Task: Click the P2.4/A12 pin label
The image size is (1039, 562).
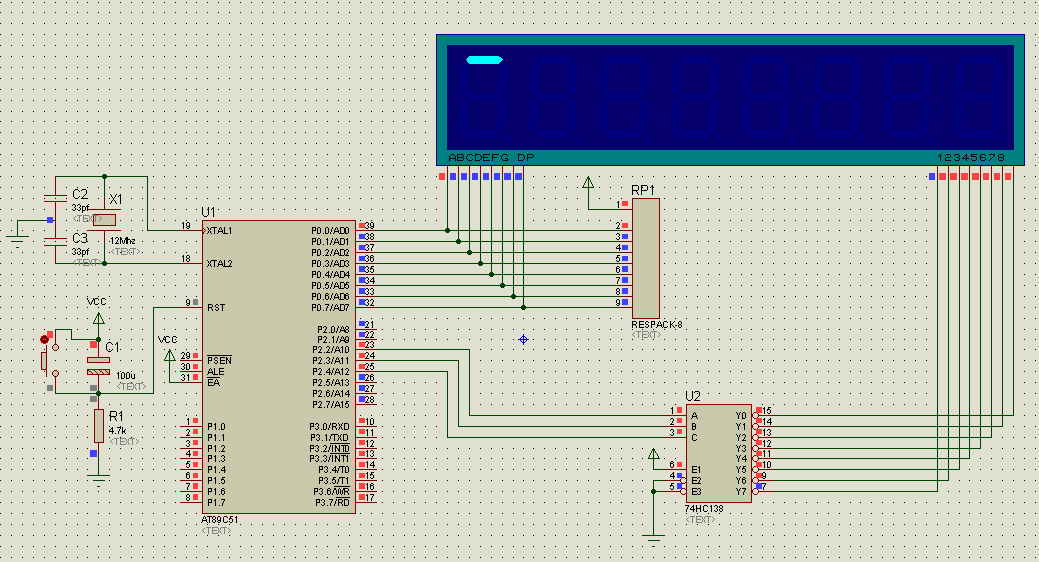Action: tap(331, 372)
